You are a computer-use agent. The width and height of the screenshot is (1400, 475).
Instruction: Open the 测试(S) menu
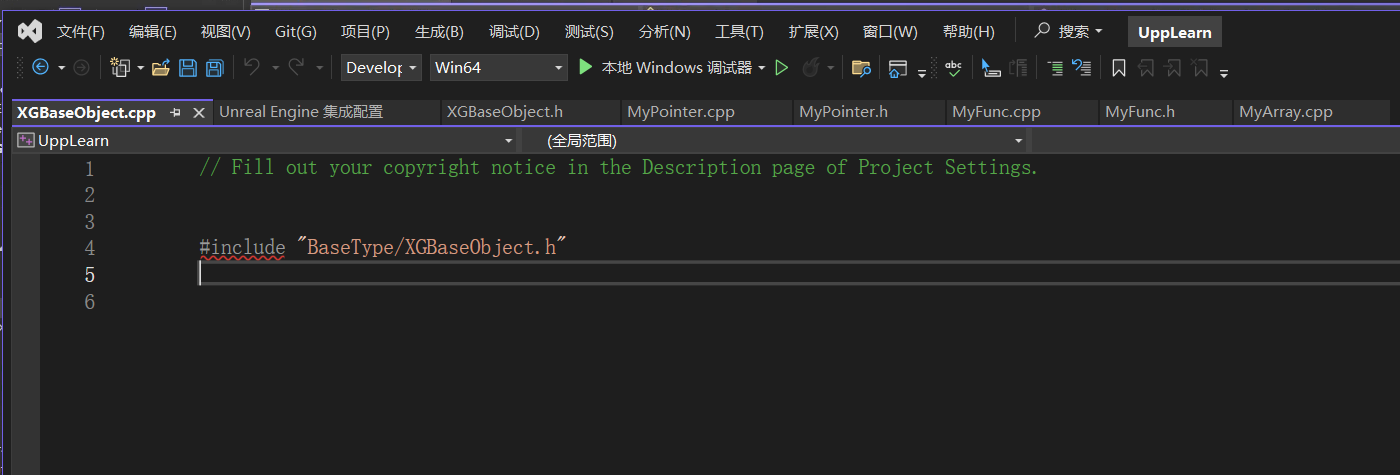589,32
